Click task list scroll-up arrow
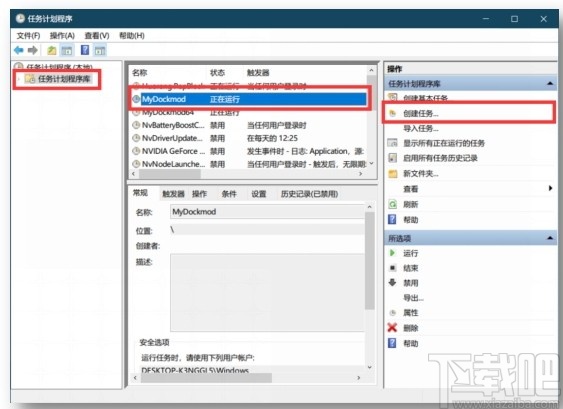Image resolution: width=563 pixels, height=409 pixels. click(371, 70)
